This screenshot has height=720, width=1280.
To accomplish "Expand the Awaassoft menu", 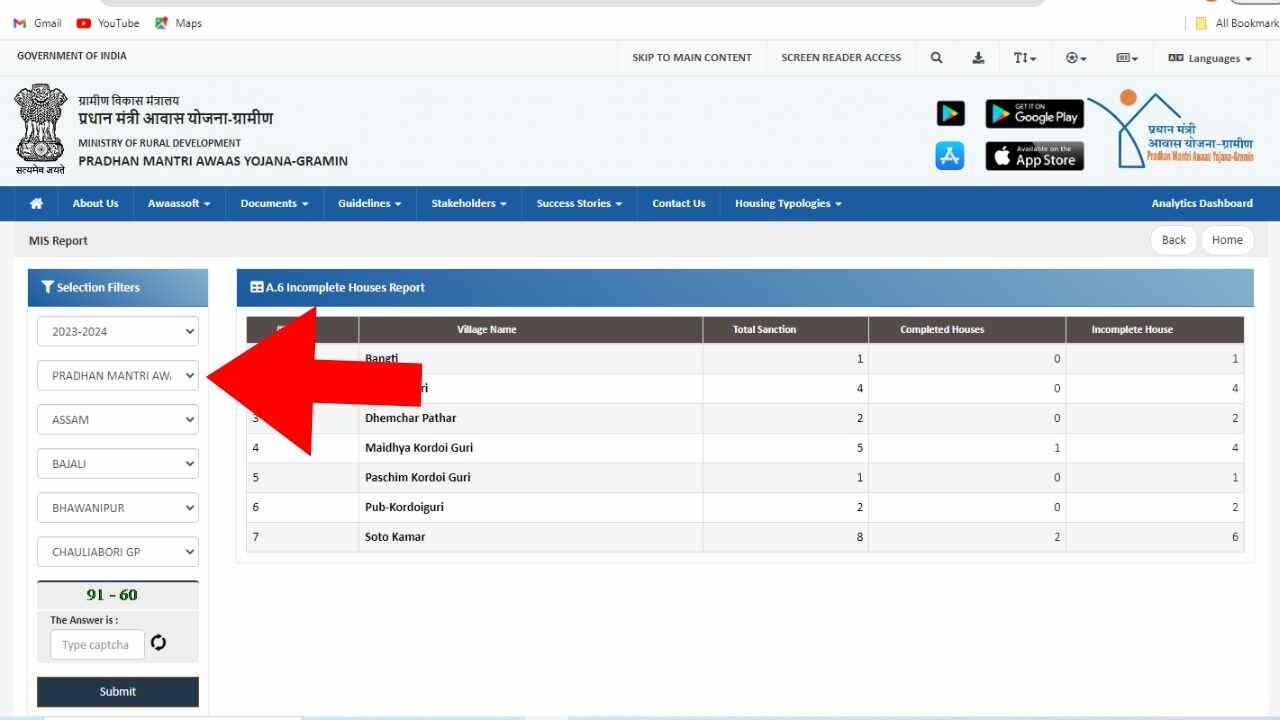I will 179,203.
